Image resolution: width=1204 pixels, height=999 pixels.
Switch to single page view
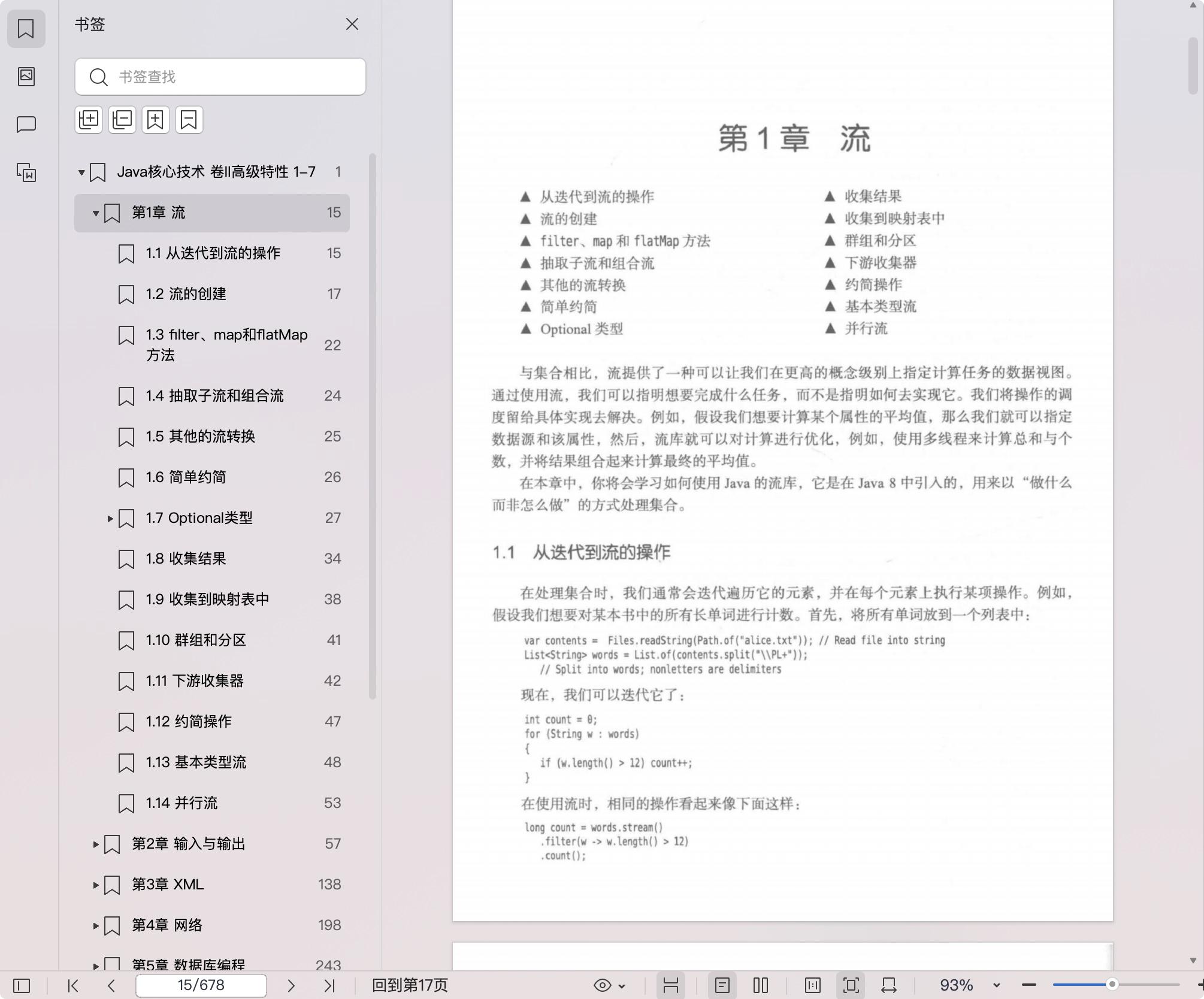coord(722,985)
